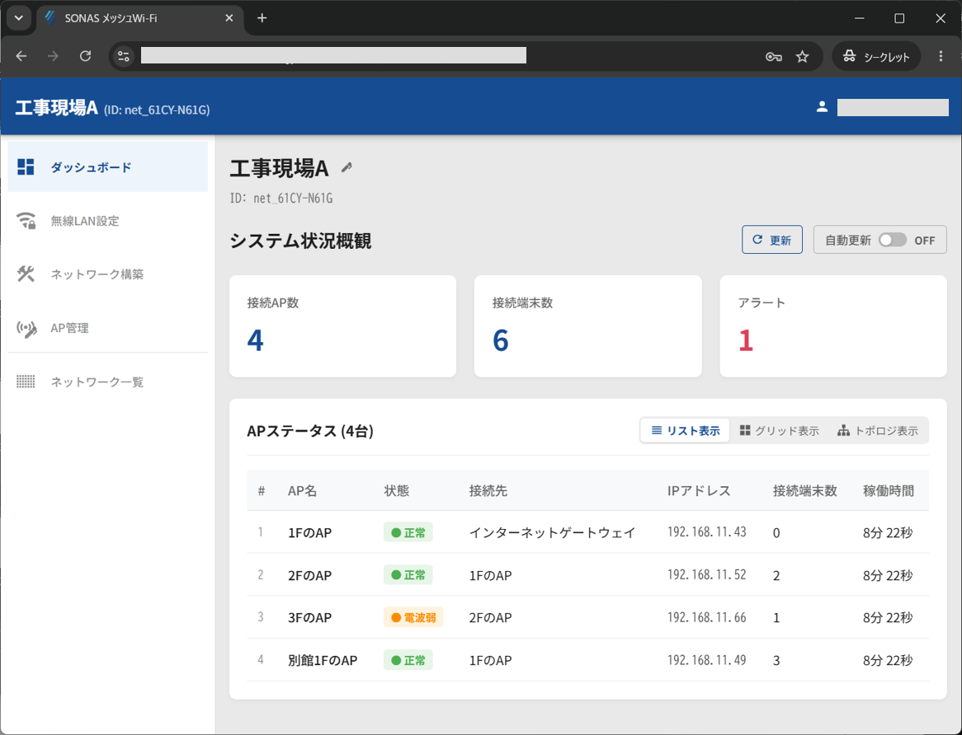Screen dimensions: 962x735
Task: Reload the browser page
Action: pyautogui.click(x=85, y=56)
